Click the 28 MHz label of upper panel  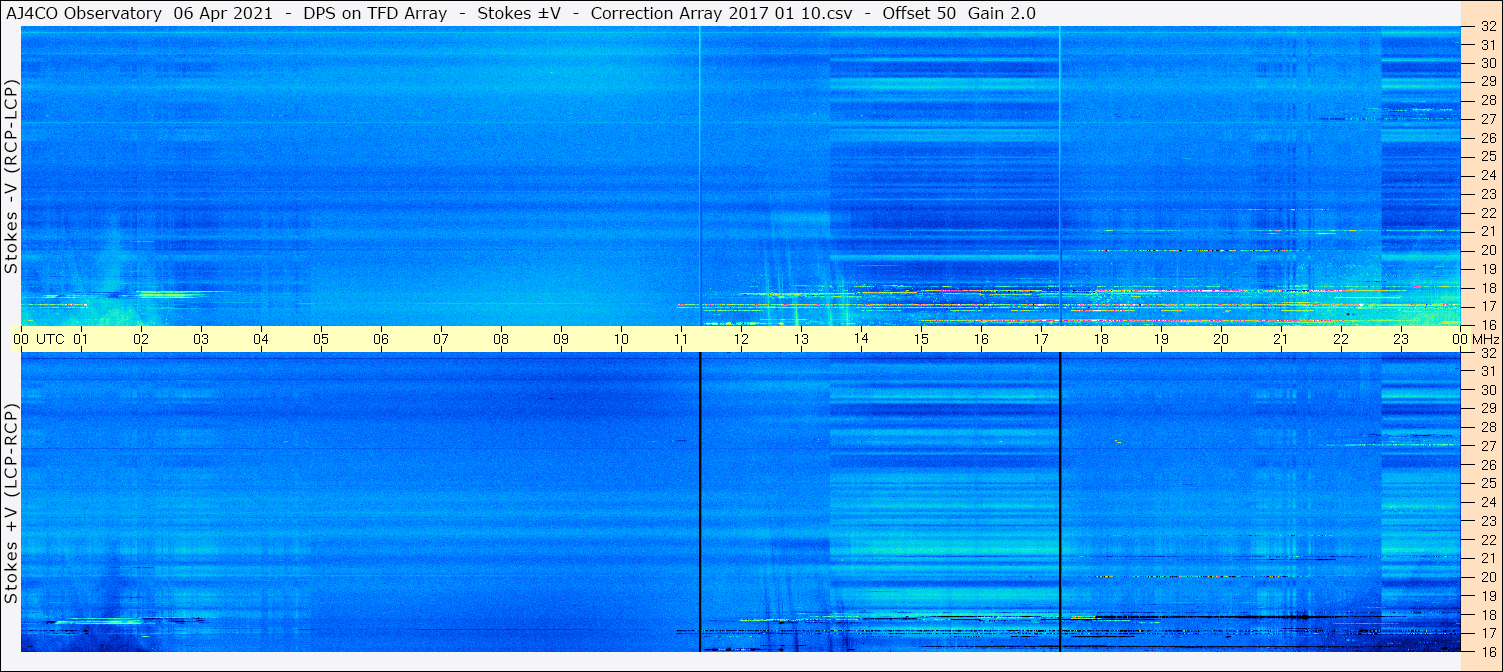click(x=1487, y=100)
